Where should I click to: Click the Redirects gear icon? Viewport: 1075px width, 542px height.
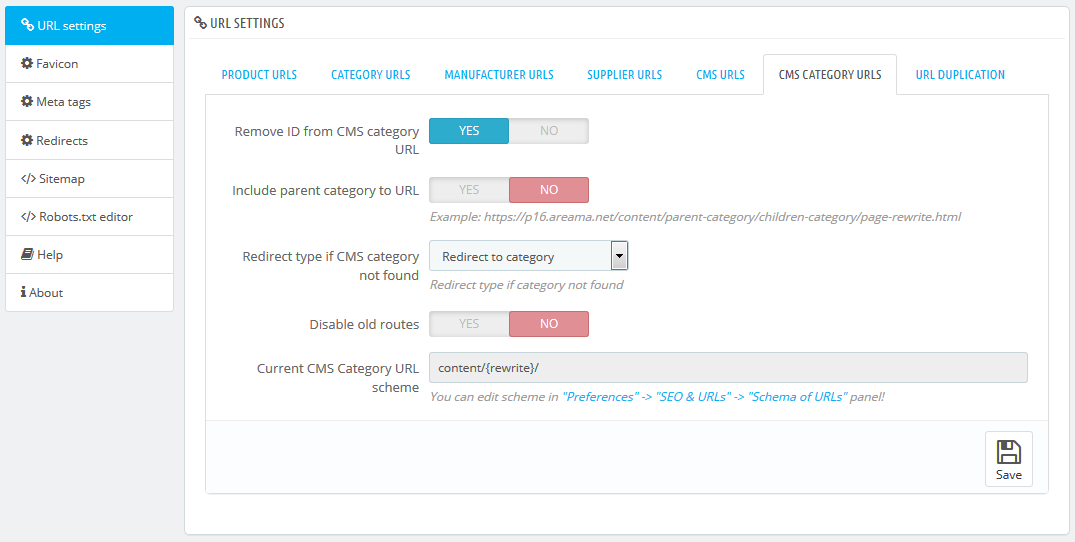point(27,141)
